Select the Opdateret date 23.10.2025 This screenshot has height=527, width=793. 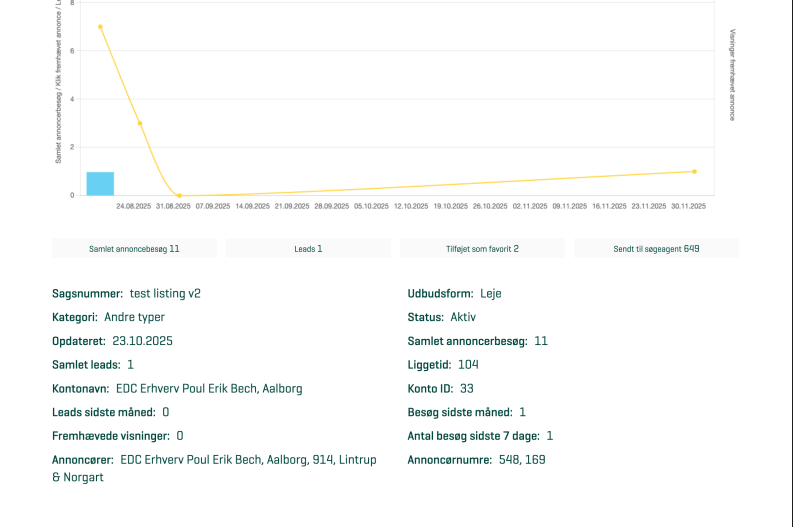click(143, 341)
